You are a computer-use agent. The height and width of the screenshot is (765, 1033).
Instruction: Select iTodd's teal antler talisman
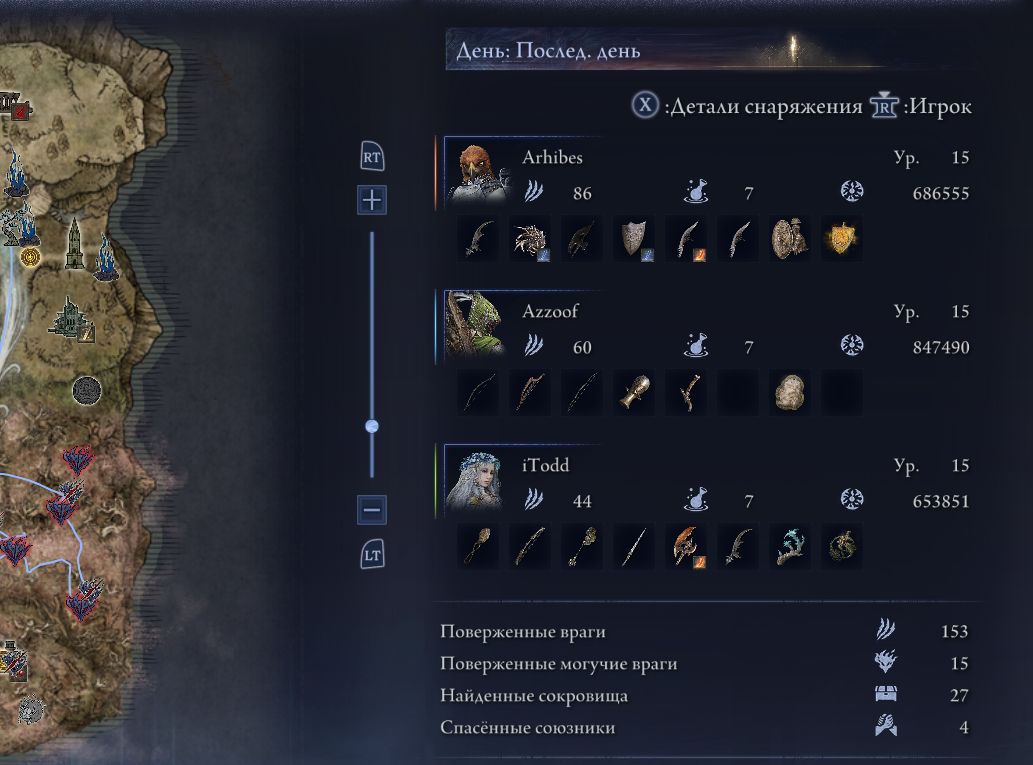[x=789, y=547]
